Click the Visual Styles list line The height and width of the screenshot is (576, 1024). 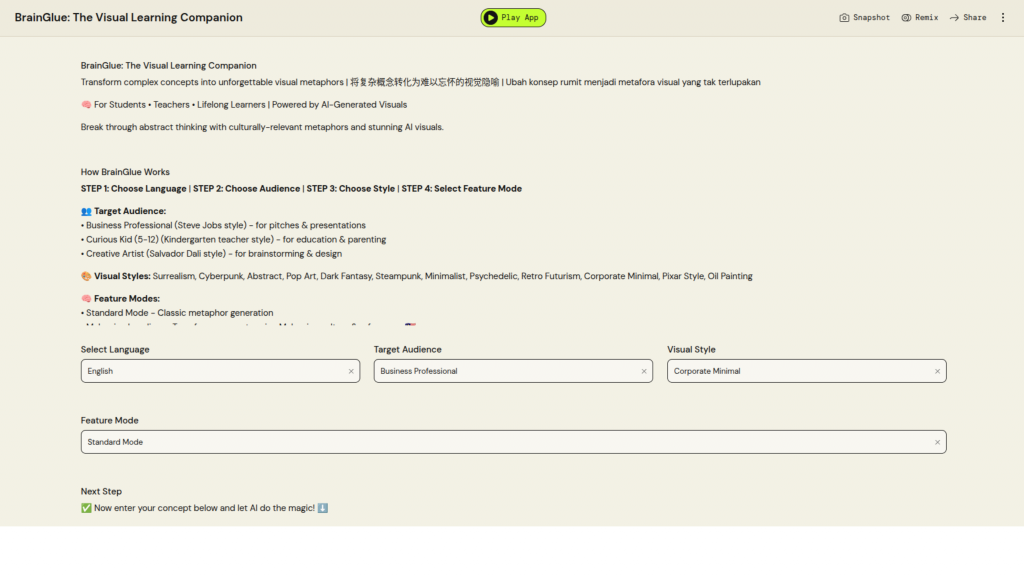pyautogui.click(x=416, y=276)
